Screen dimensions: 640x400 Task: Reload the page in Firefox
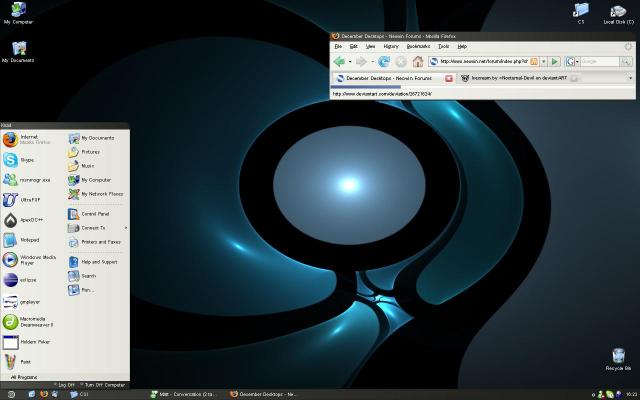(384, 62)
